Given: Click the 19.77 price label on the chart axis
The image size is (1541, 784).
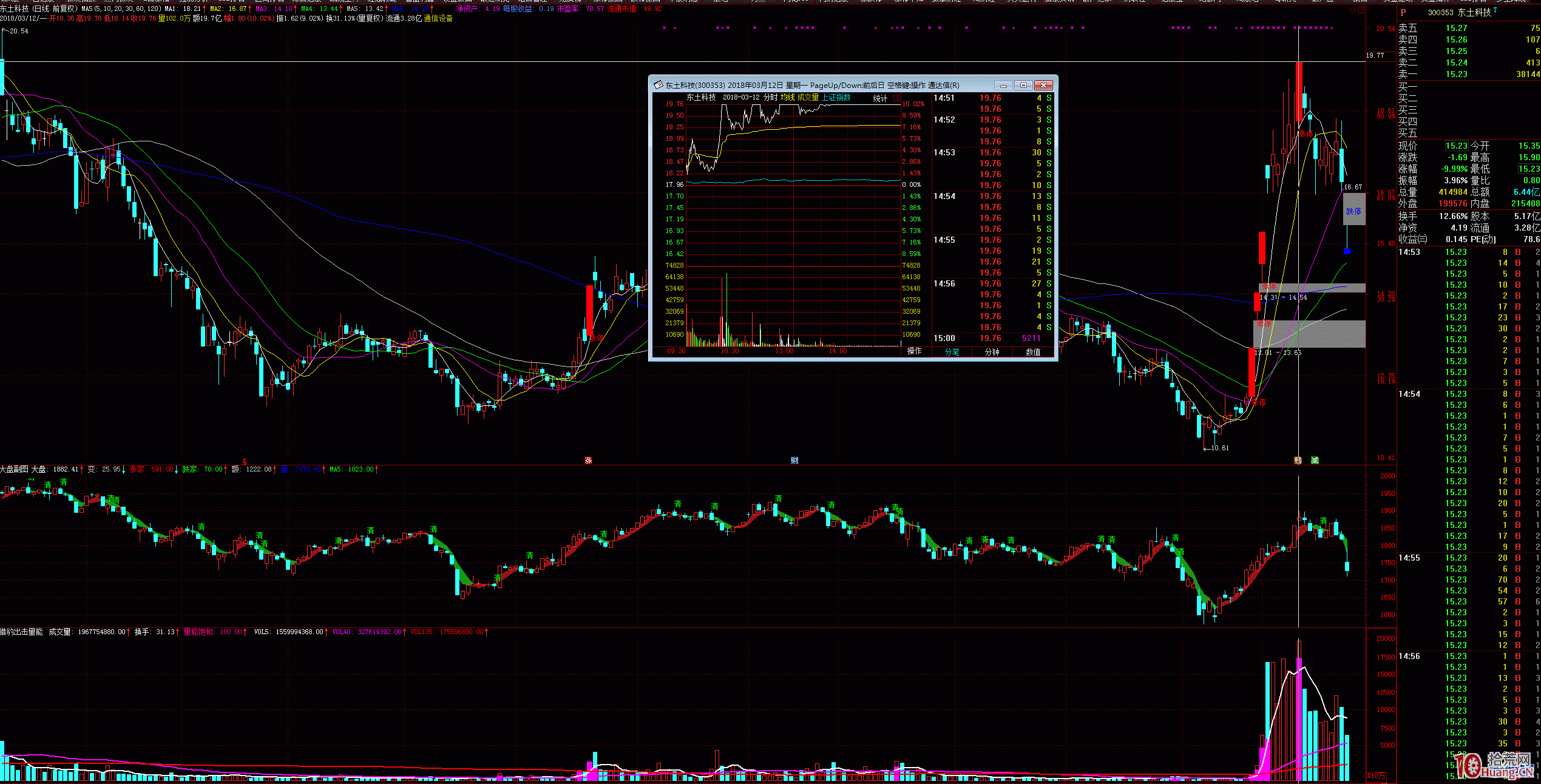Looking at the screenshot, I should 1375,56.
